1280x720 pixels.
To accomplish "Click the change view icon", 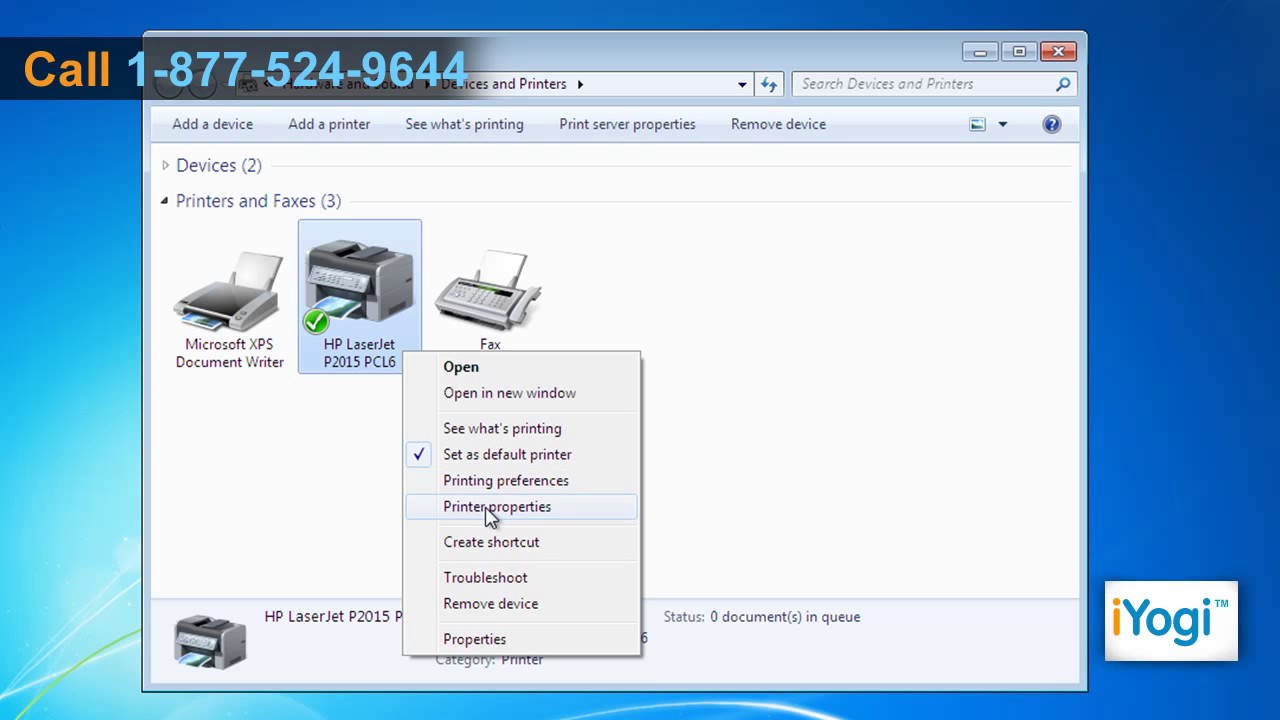I will 977,124.
